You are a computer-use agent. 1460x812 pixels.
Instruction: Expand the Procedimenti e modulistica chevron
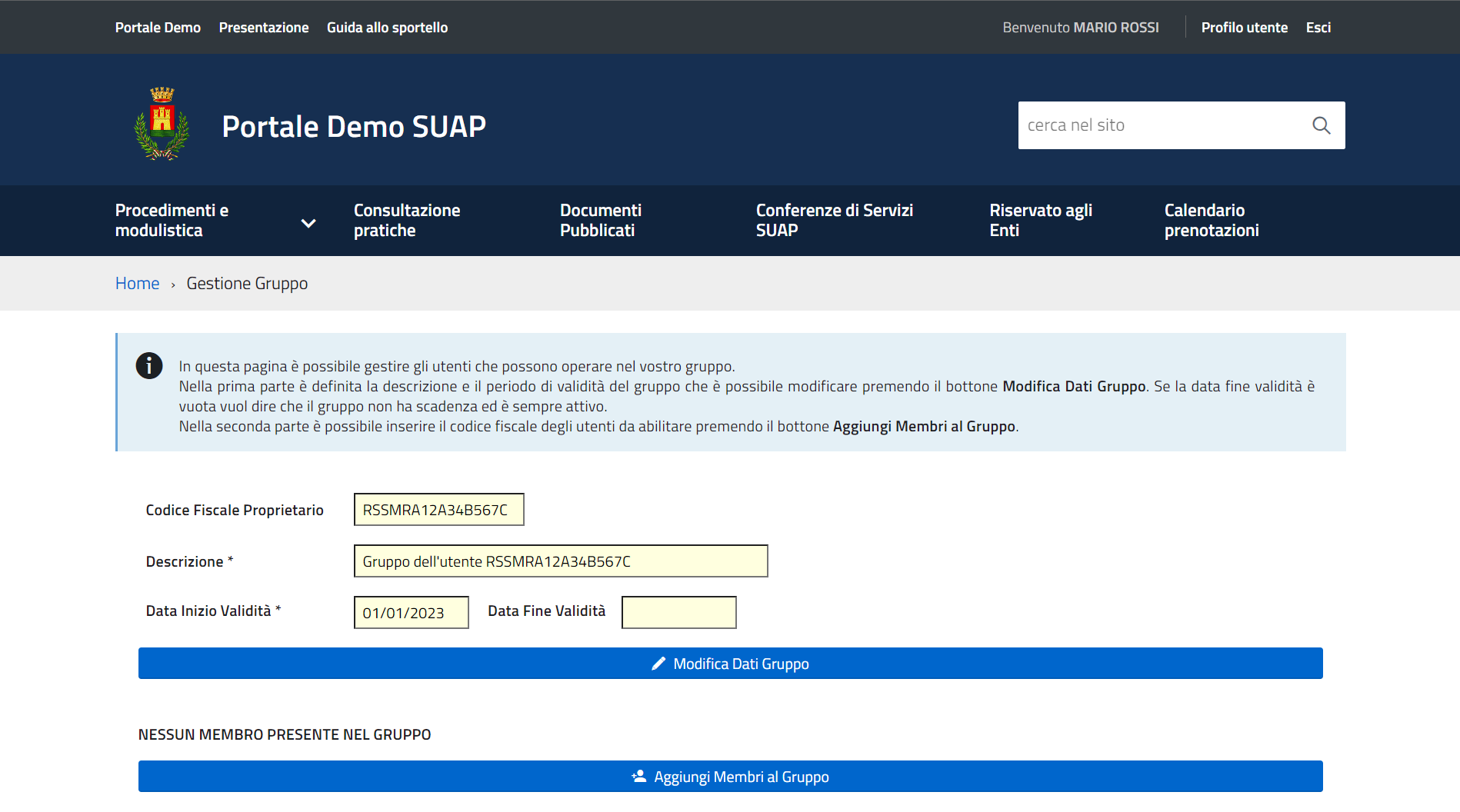pyautogui.click(x=308, y=223)
